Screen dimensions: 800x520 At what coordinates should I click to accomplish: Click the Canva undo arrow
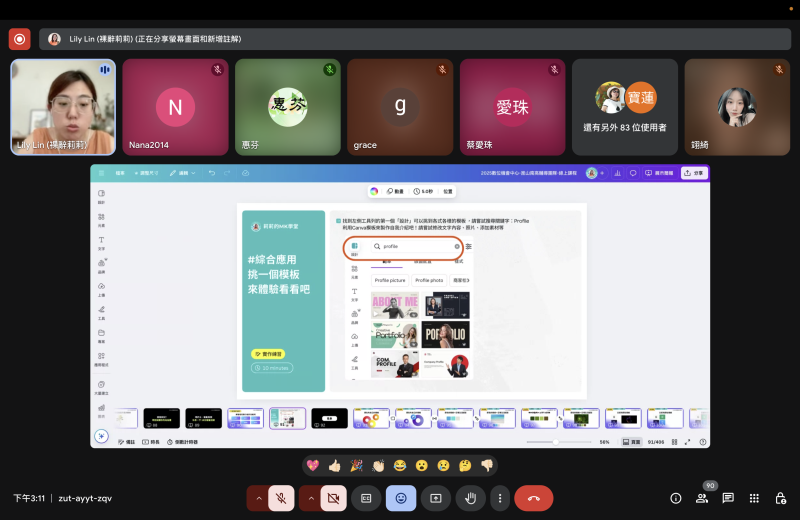click(x=212, y=173)
